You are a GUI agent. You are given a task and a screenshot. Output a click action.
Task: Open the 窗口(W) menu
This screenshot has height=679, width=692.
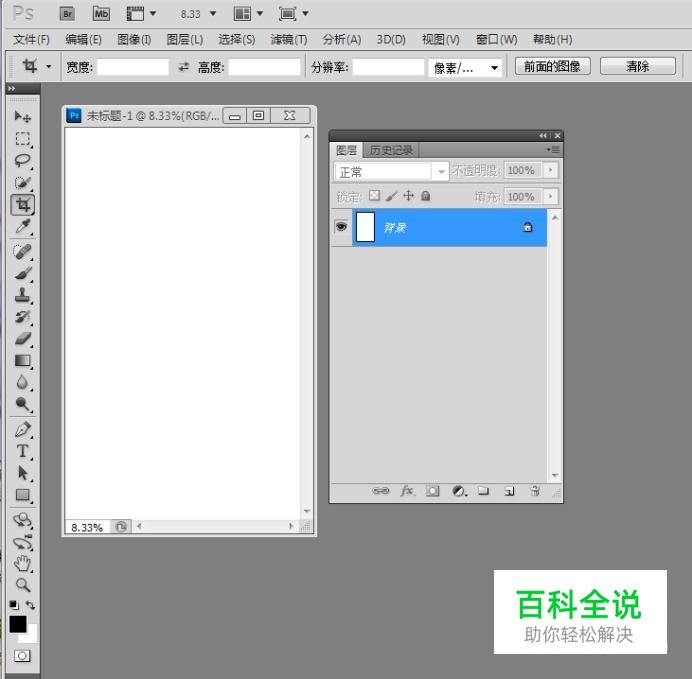[496, 40]
